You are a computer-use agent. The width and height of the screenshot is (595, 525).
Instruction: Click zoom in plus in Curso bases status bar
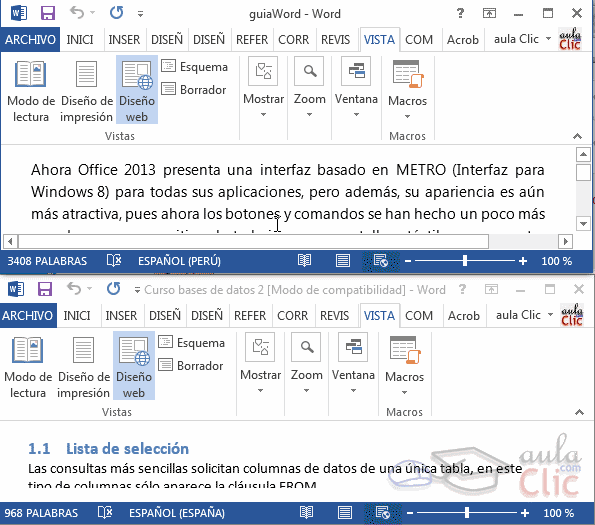click(x=525, y=513)
